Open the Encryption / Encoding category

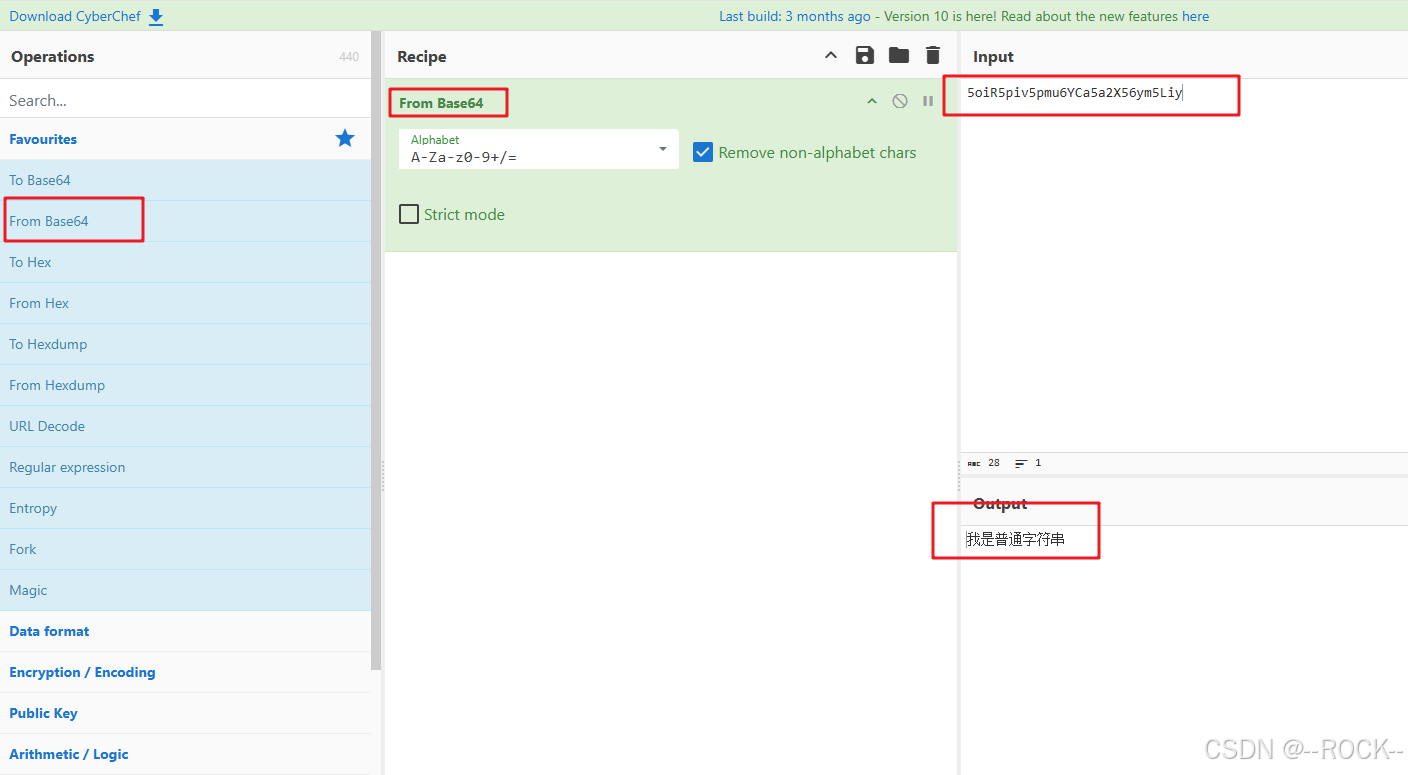tap(82, 672)
